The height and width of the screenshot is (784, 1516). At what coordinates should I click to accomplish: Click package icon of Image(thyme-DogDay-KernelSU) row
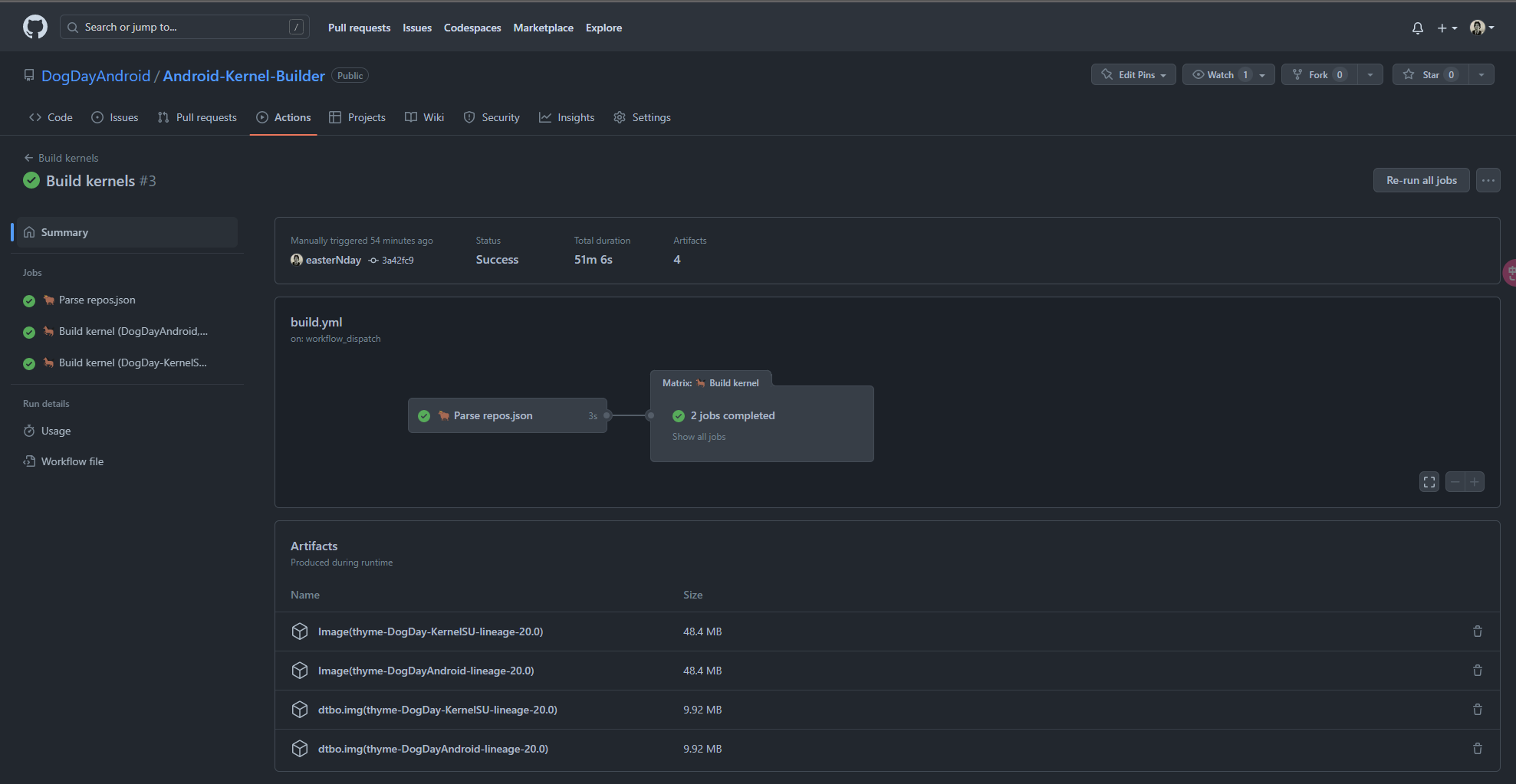(300, 631)
